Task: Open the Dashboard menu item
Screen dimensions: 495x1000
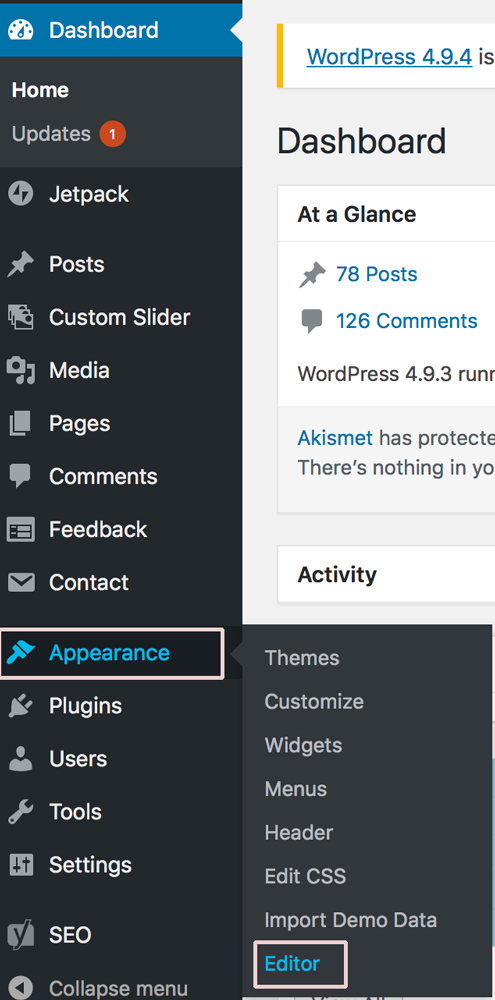Action: pos(121,30)
